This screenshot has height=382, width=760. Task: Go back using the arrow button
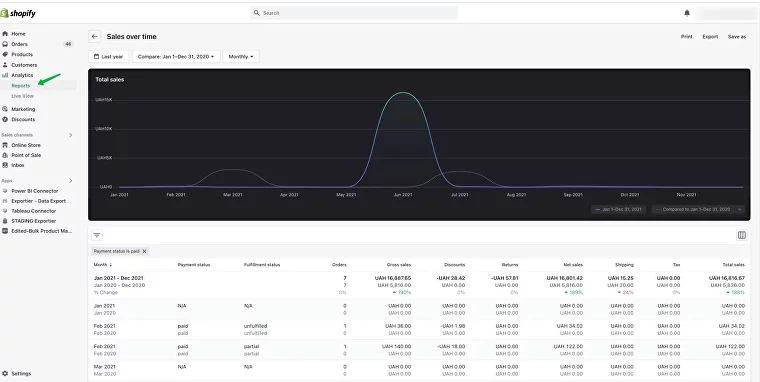click(95, 36)
